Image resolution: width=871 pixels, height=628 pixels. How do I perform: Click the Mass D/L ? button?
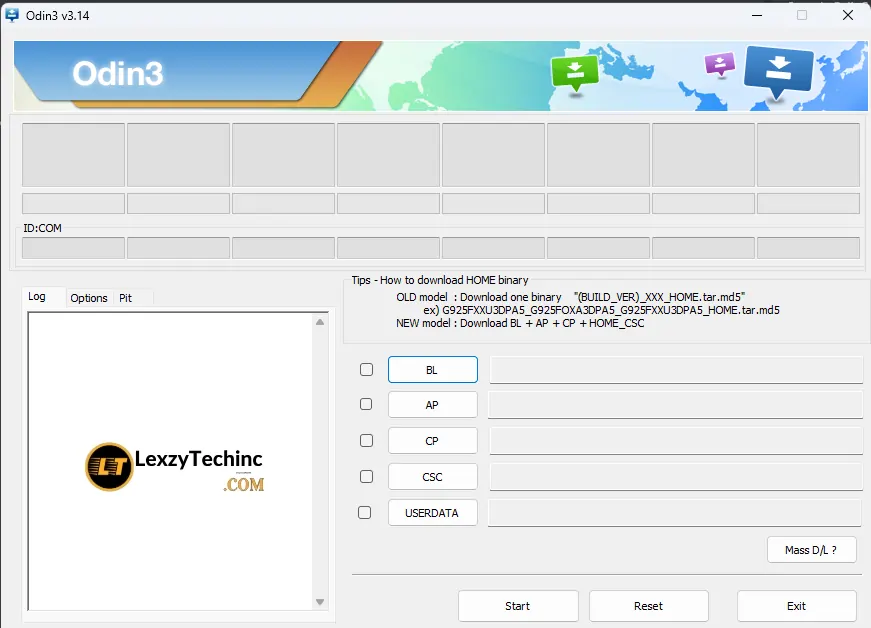pos(812,550)
